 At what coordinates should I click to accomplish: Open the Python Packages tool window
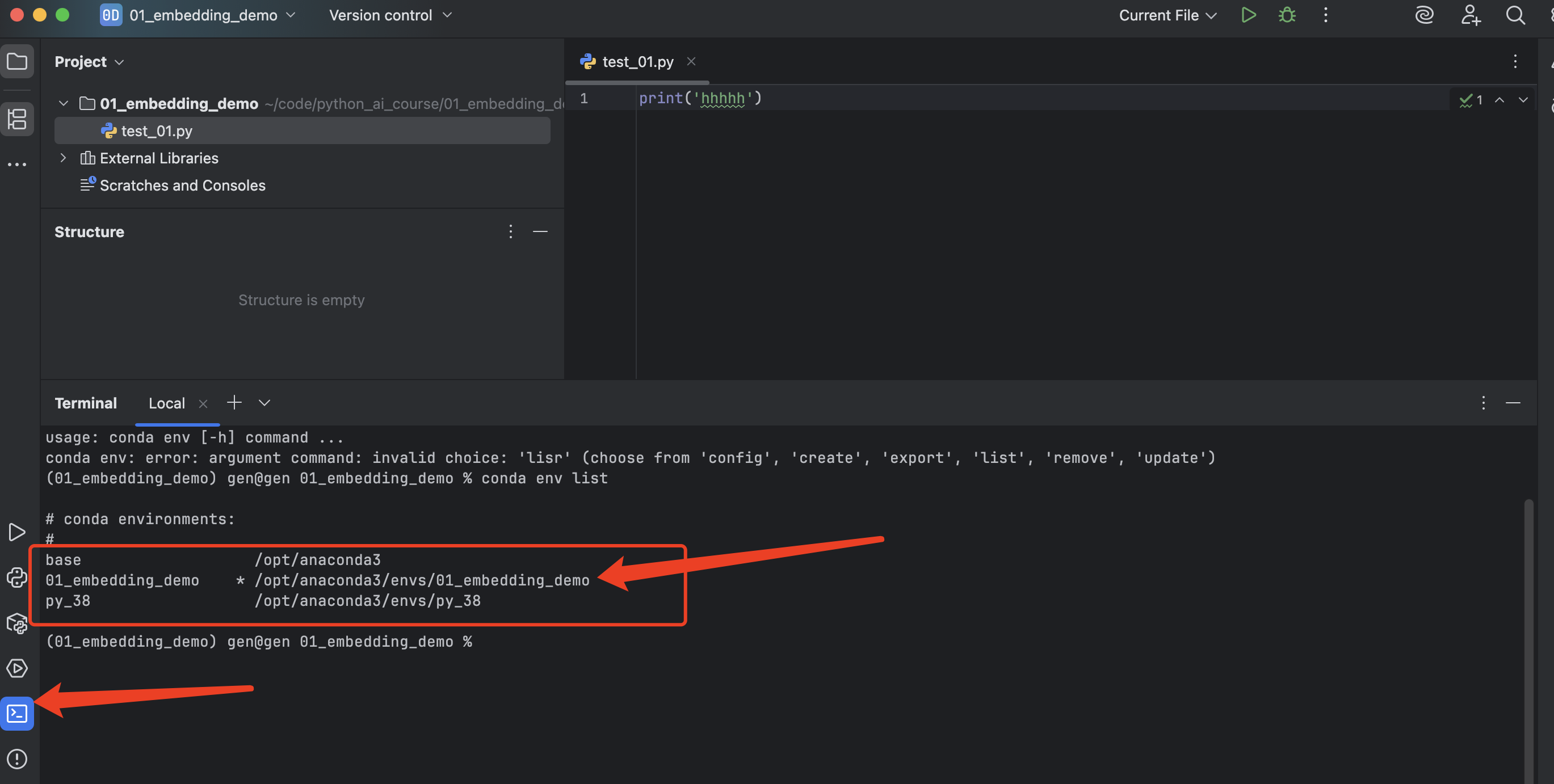point(17,623)
